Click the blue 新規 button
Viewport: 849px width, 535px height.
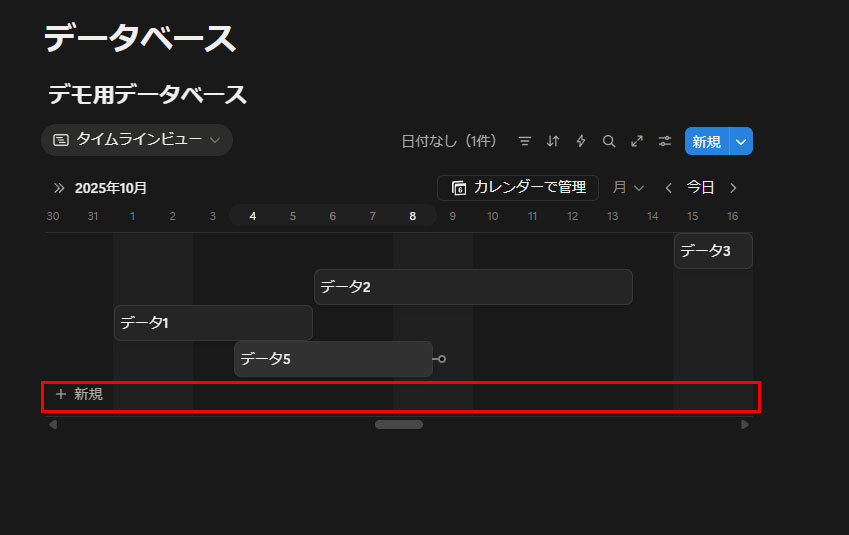pyautogui.click(x=706, y=142)
